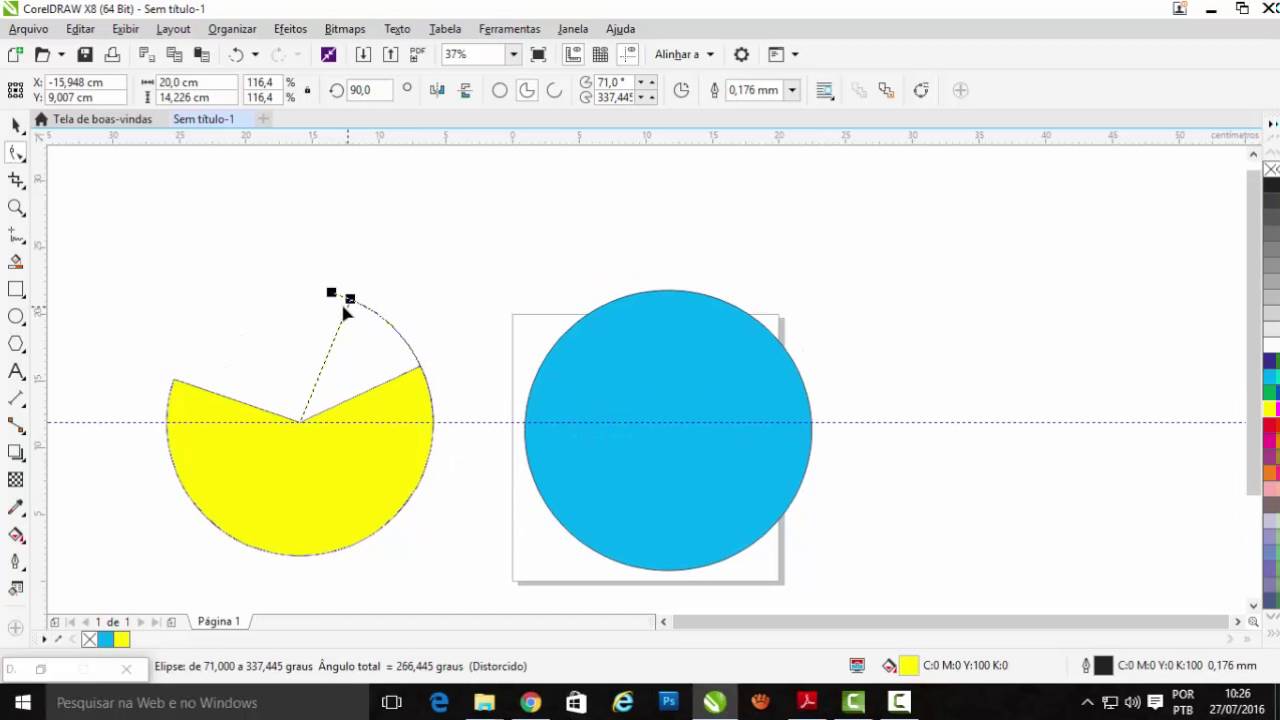Click the Save floppy disk icon
Viewport: 1280px width, 720px height.
pyautogui.click(x=85, y=54)
